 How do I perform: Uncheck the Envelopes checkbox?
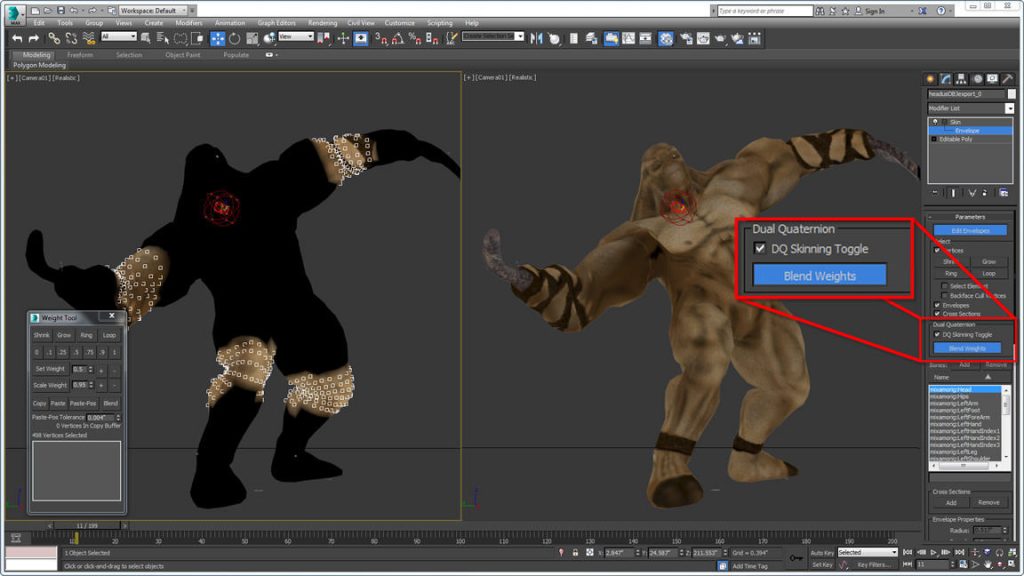click(937, 305)
